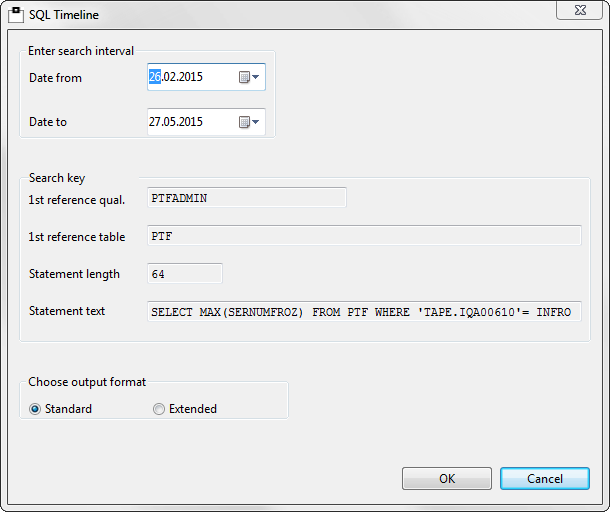Select the Standard output format
This screenshot has width=610, height=512.
click(36, 408)
